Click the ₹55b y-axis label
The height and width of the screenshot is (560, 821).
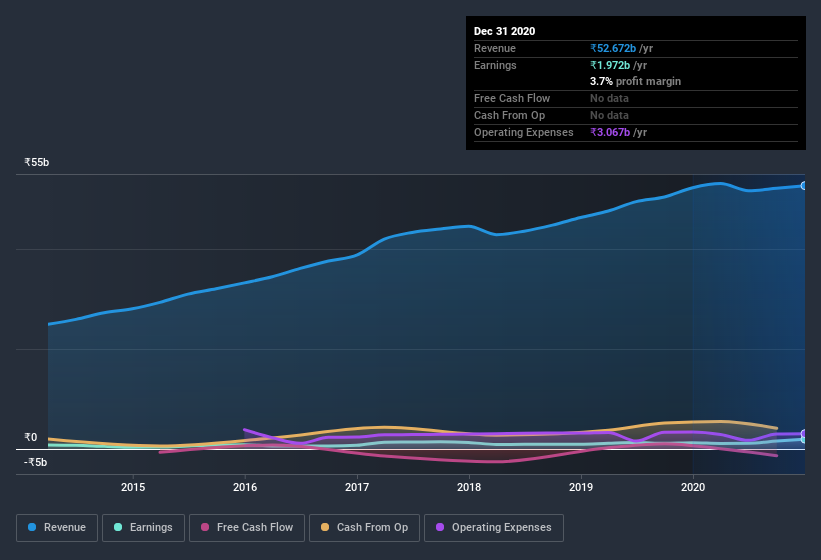(37, 163)
